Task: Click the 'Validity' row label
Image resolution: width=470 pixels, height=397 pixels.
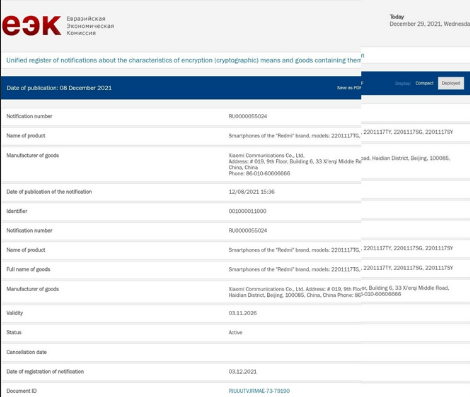Action: (15, 313)
